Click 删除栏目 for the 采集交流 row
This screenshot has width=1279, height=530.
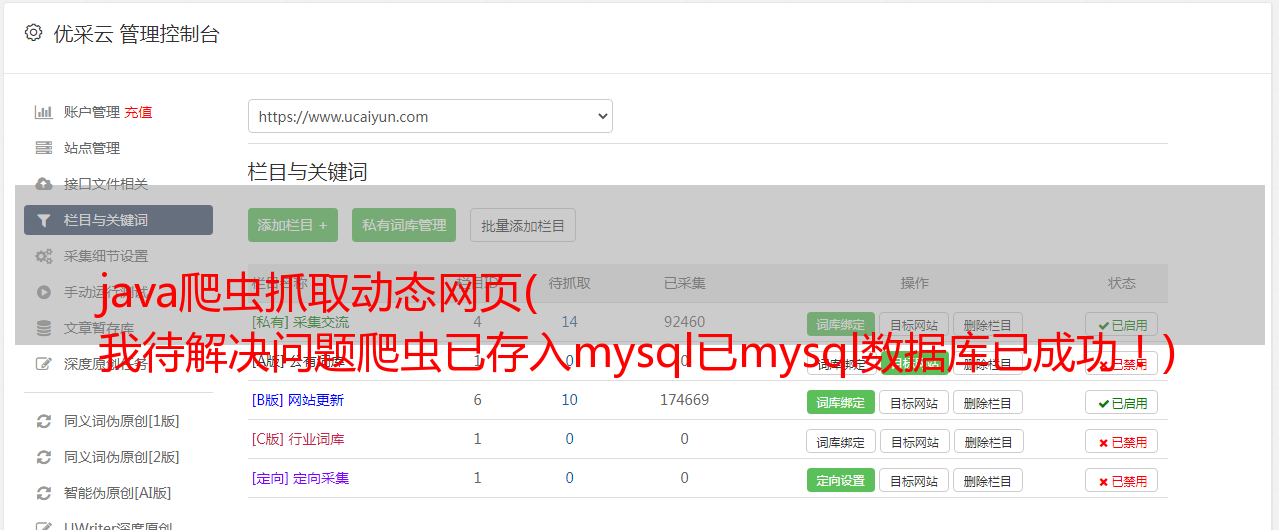click(988, 324)
